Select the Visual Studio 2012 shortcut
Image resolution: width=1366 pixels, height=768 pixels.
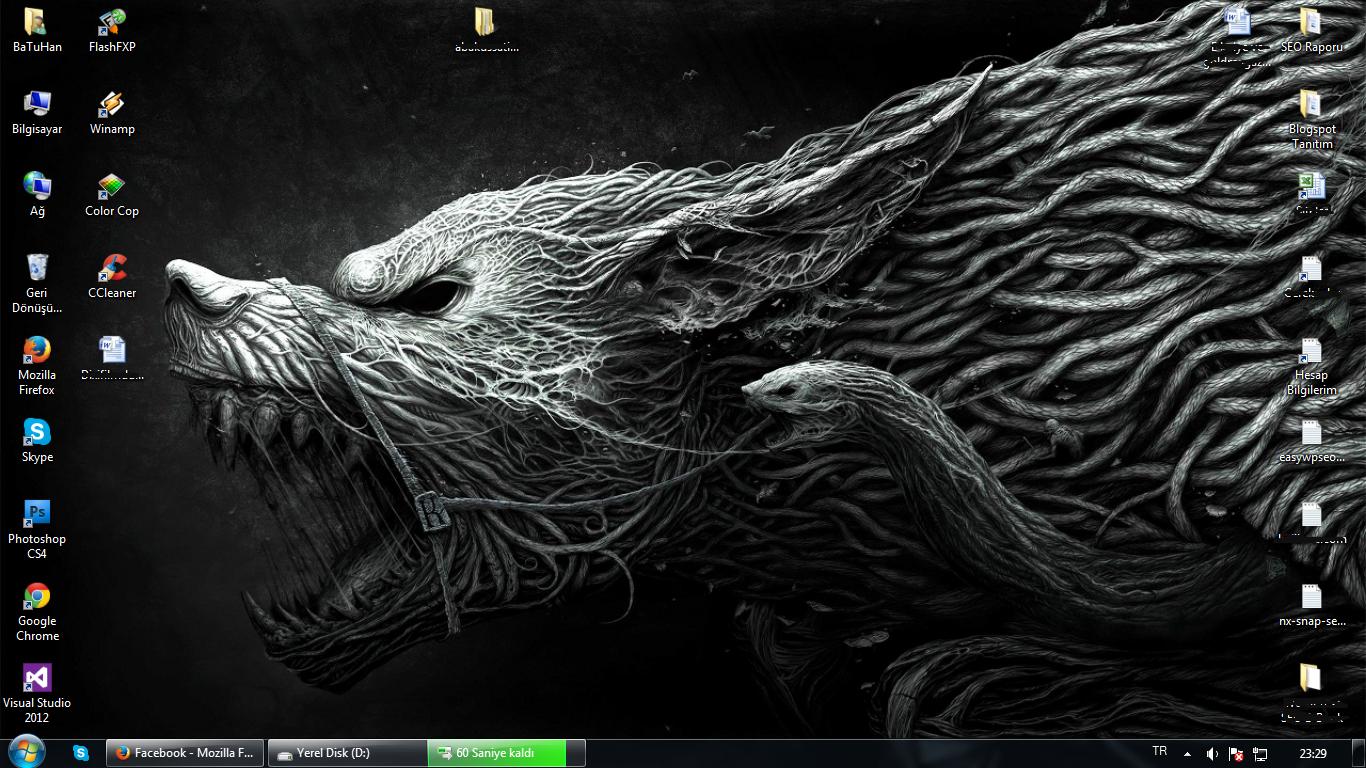pos(37,694)
